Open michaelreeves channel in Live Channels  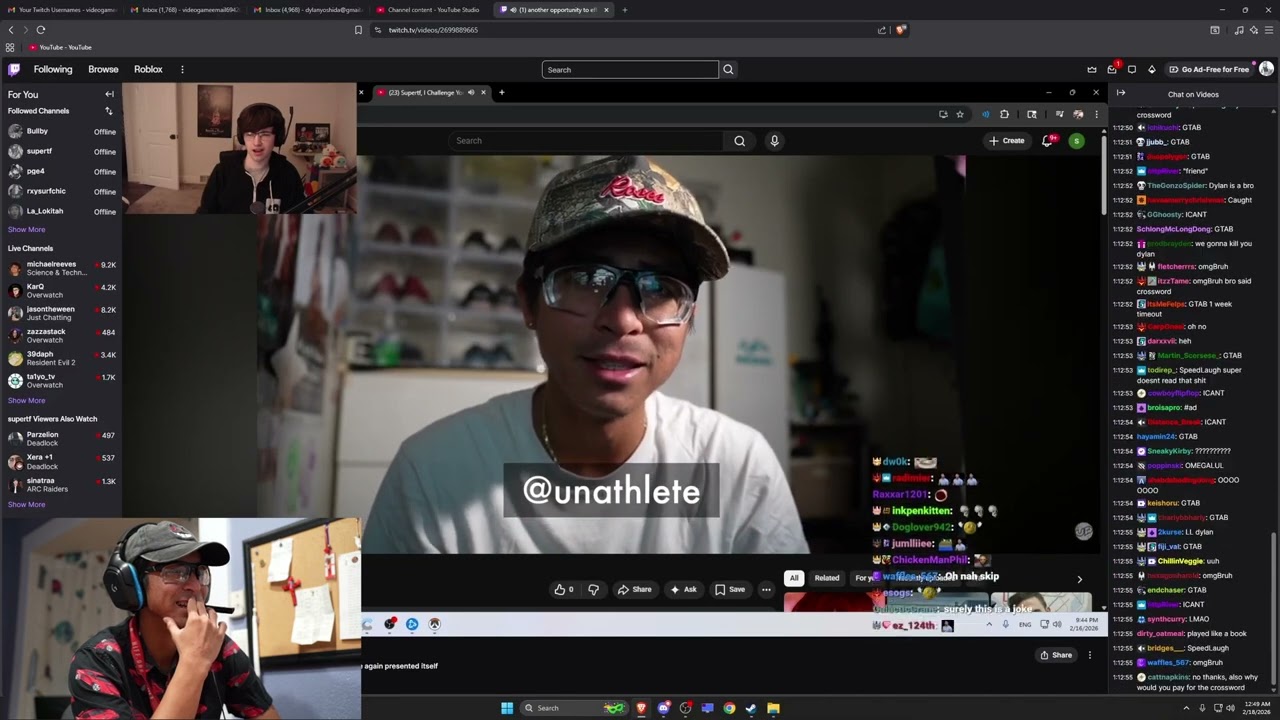[x=62, y=268]
